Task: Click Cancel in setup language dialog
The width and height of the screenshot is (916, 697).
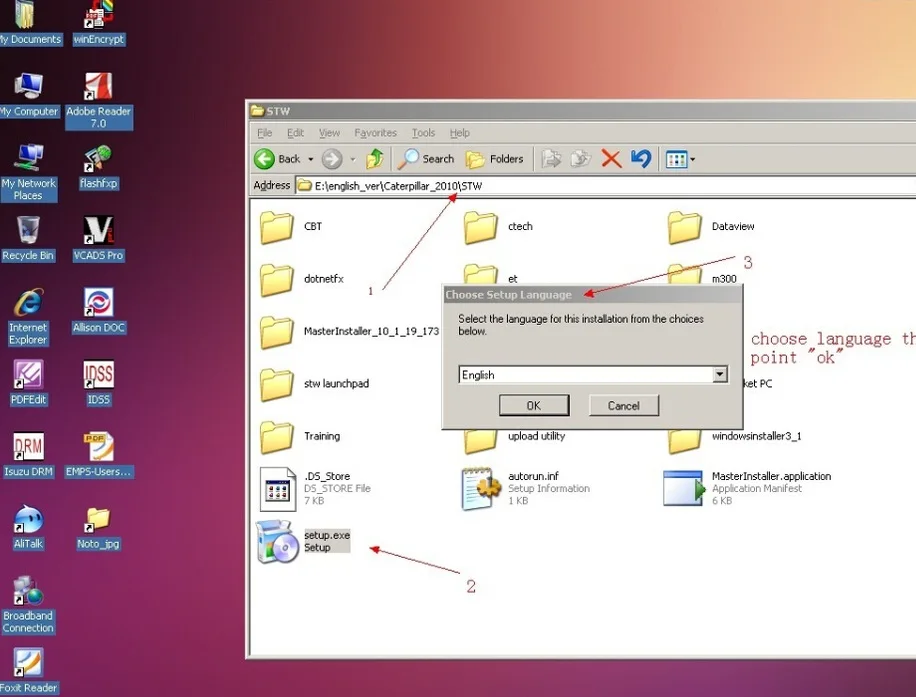Action: point(624,405)
